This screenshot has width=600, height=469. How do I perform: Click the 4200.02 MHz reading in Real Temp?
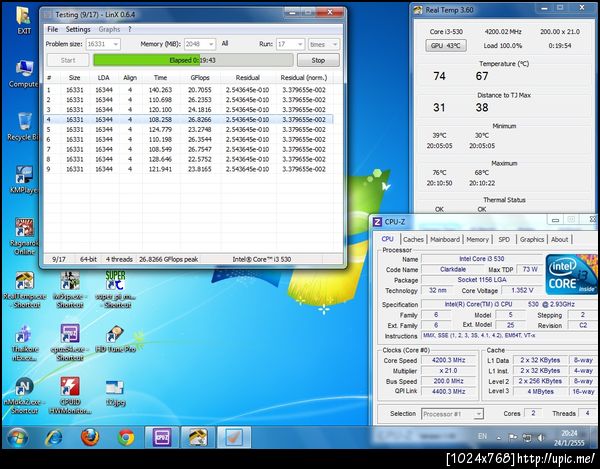(503, 32)
